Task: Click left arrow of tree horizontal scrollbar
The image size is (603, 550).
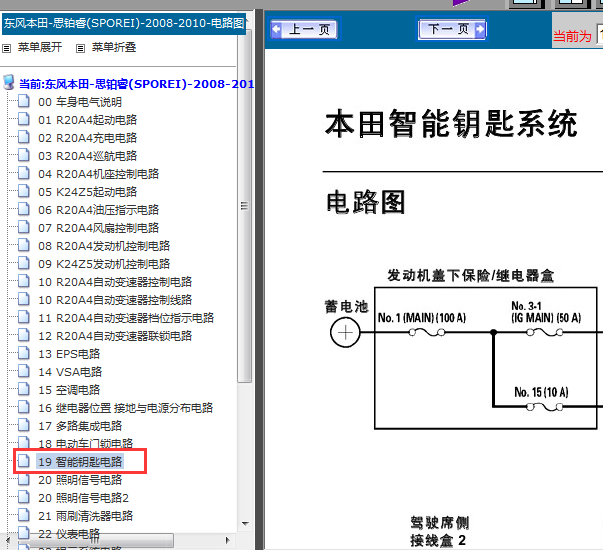Action: [8, 540]
